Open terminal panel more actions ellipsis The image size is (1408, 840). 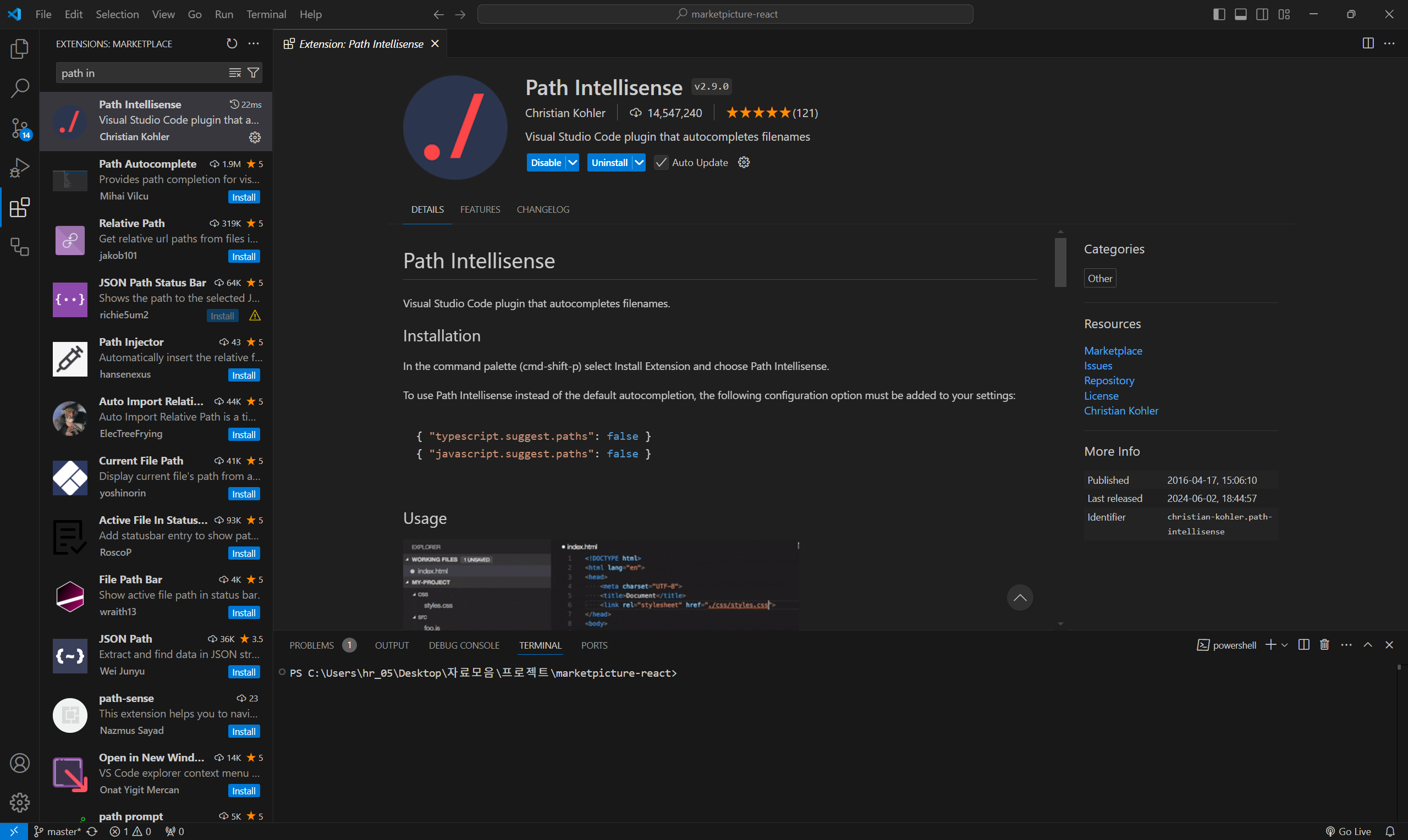click(x=1346, y=645)
